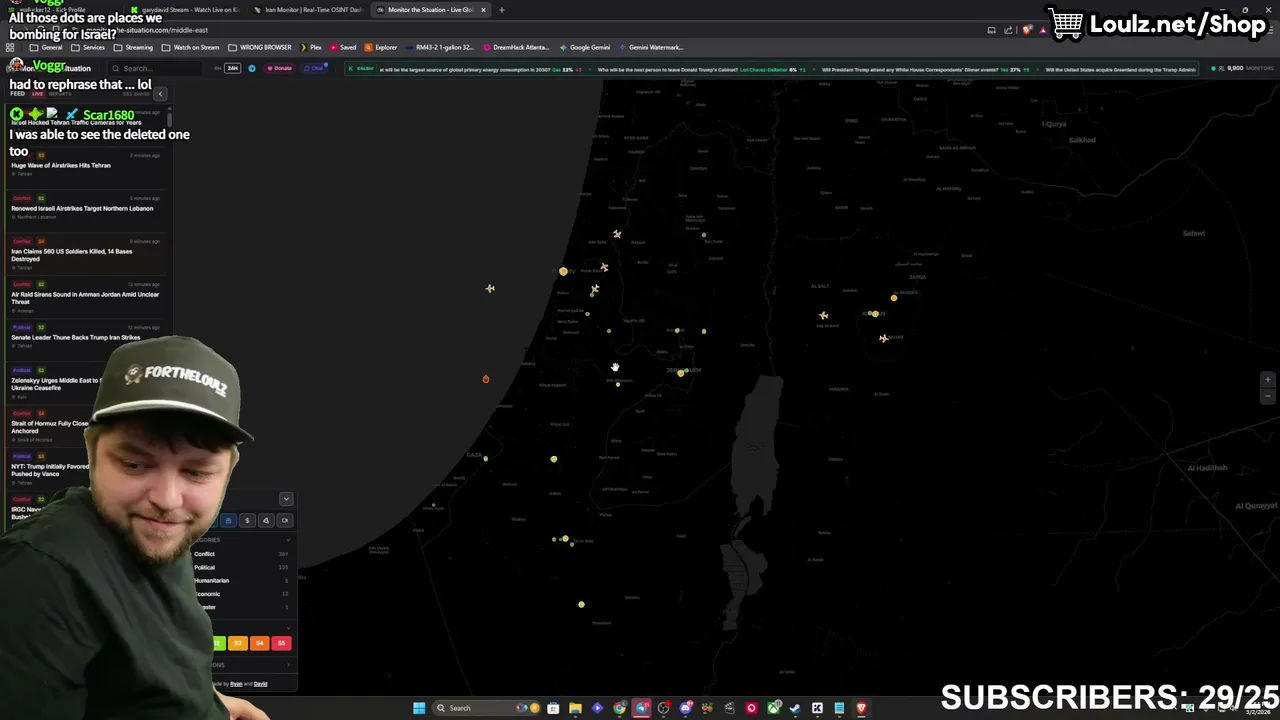Click the dashboard Search field
This screenshot has height=720, width=1280.
(155, 68)
